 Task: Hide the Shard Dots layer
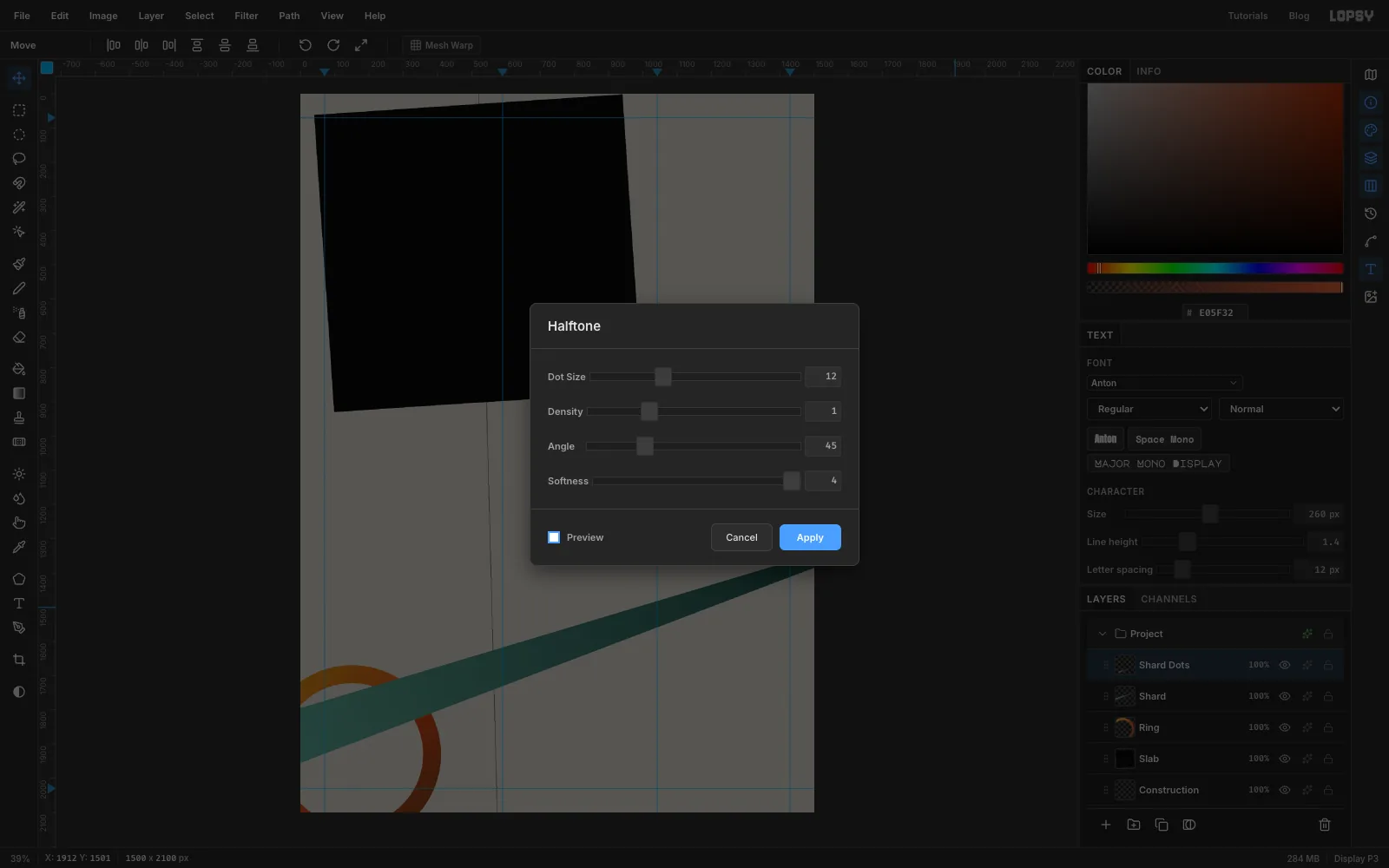click(x=1285, y=665)
